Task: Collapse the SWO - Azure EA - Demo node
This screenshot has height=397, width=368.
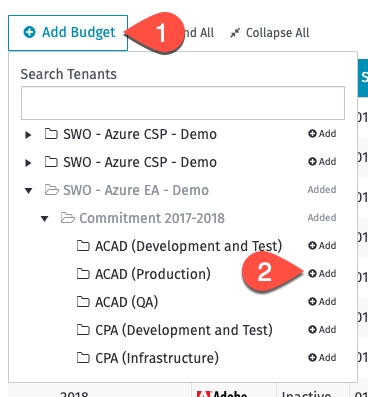Action: [x=28, y=191]
